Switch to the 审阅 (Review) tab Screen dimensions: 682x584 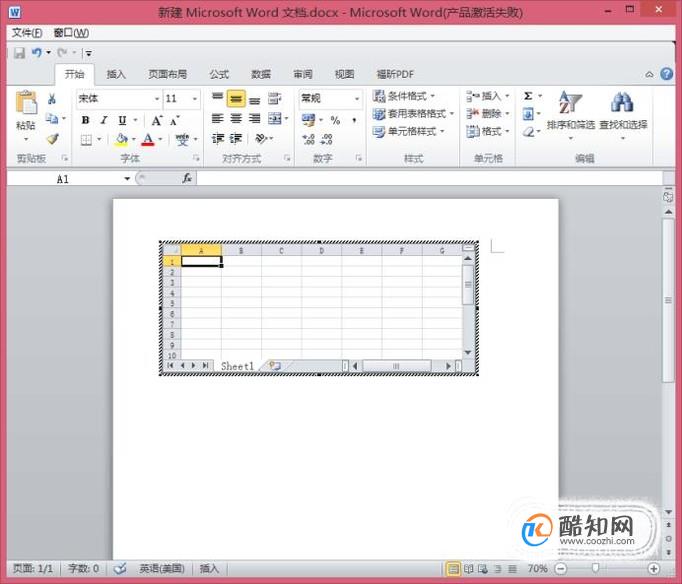[x=303, y=74]
